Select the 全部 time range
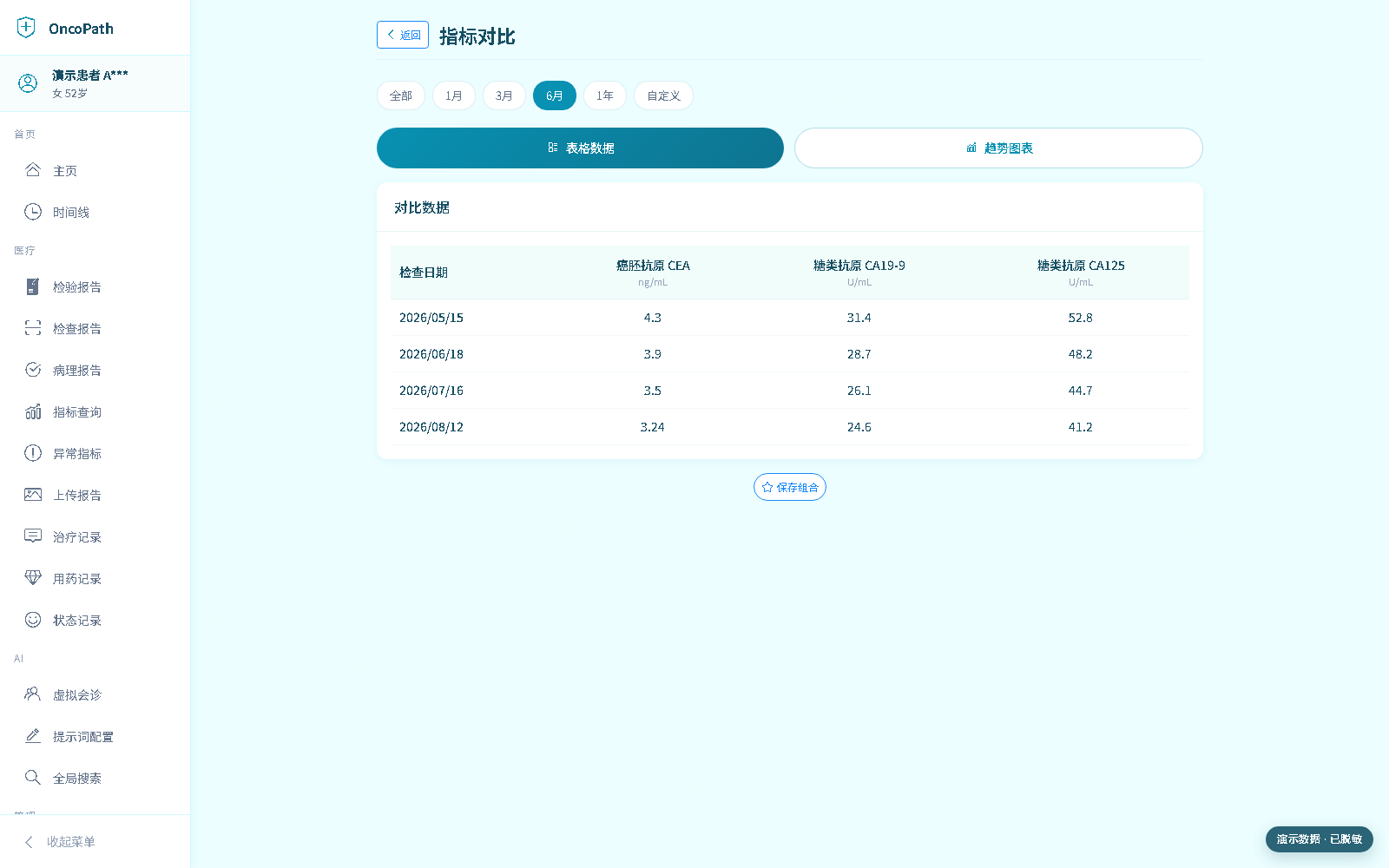Viewport: 1389px width, 868px height. click(x=401, y=95)
